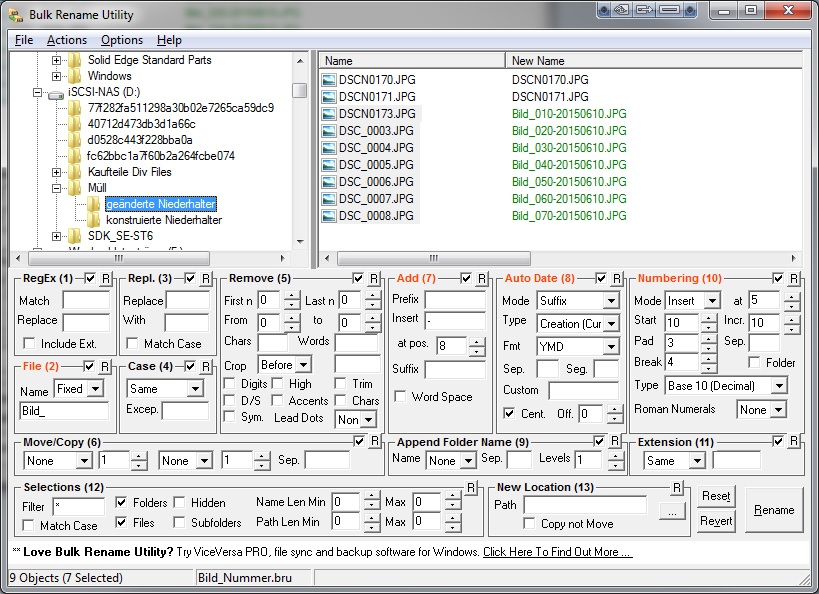This screenshot has width=819, height=594.
Task: Click the file icon next to DSC_0005.JPG
Action: tap(329, 165)
